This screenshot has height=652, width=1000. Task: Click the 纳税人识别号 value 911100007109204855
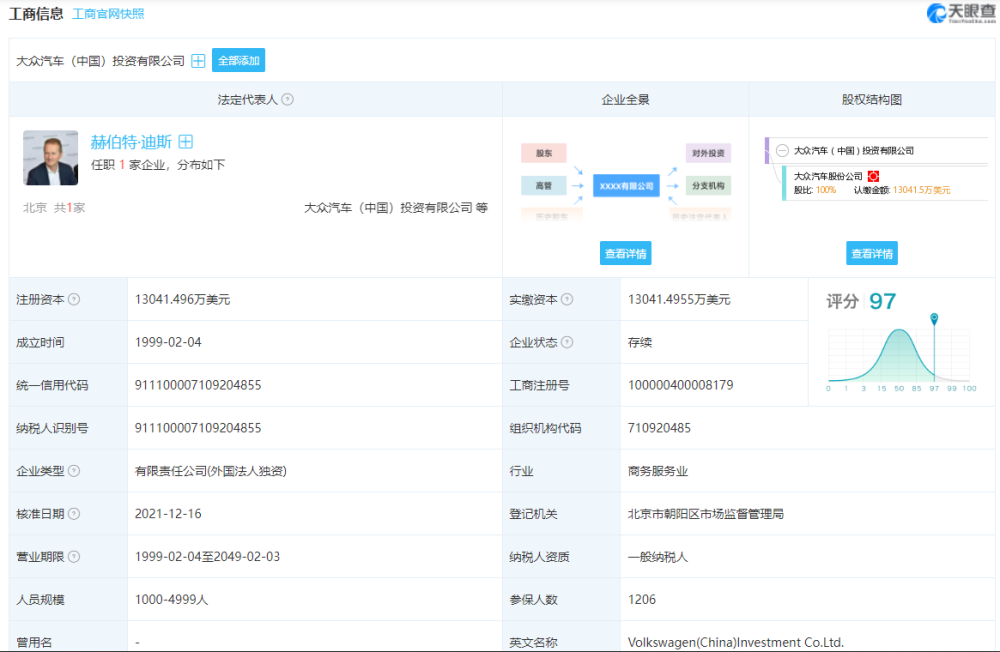point(198,428)
